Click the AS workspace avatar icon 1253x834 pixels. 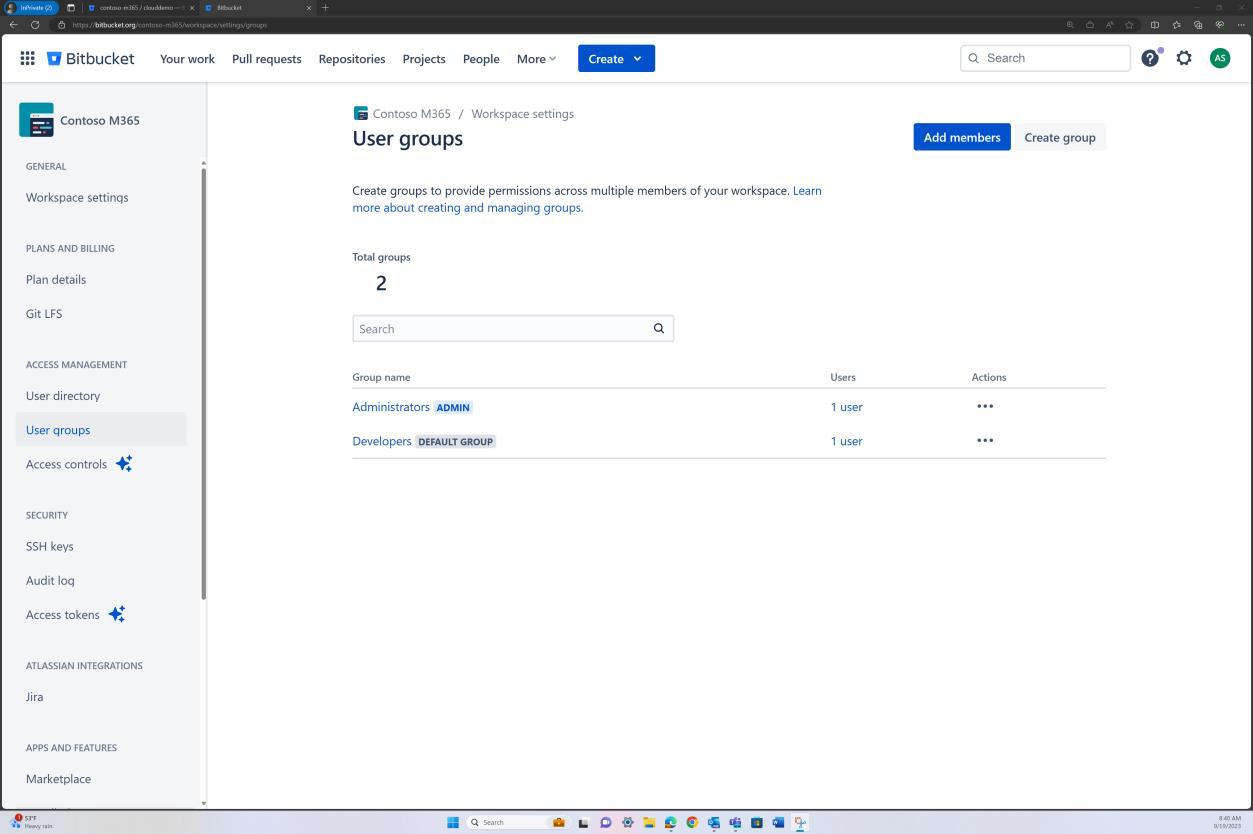click(x=1220, y=58)
